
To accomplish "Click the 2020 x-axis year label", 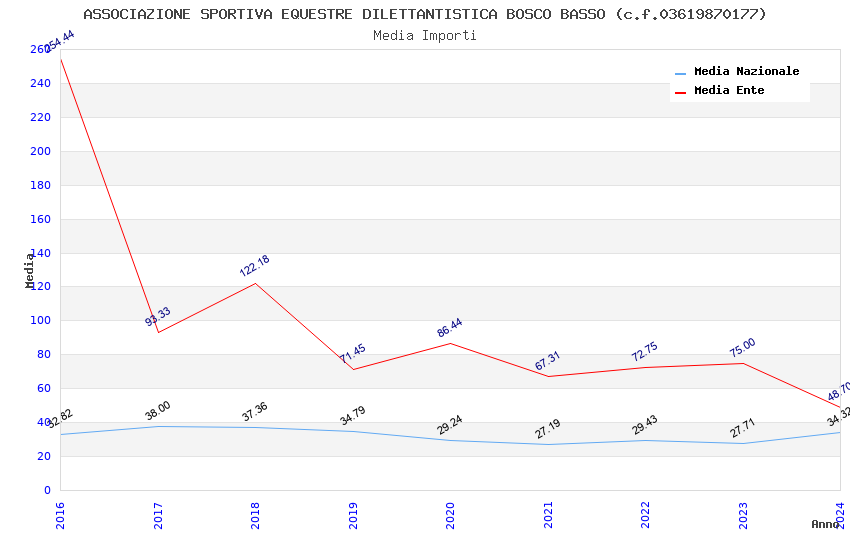I will [450, 515].
